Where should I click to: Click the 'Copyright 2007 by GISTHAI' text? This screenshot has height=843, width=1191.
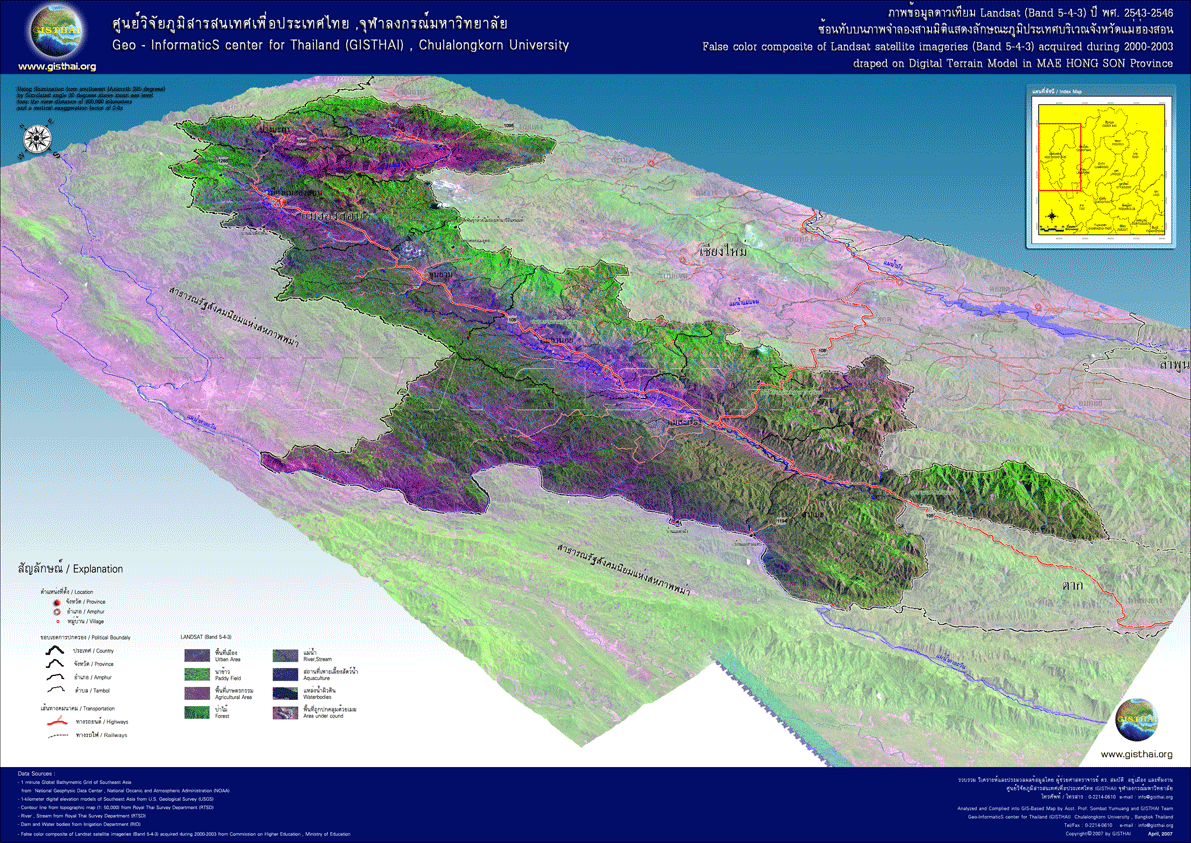tap(1098, 834)
